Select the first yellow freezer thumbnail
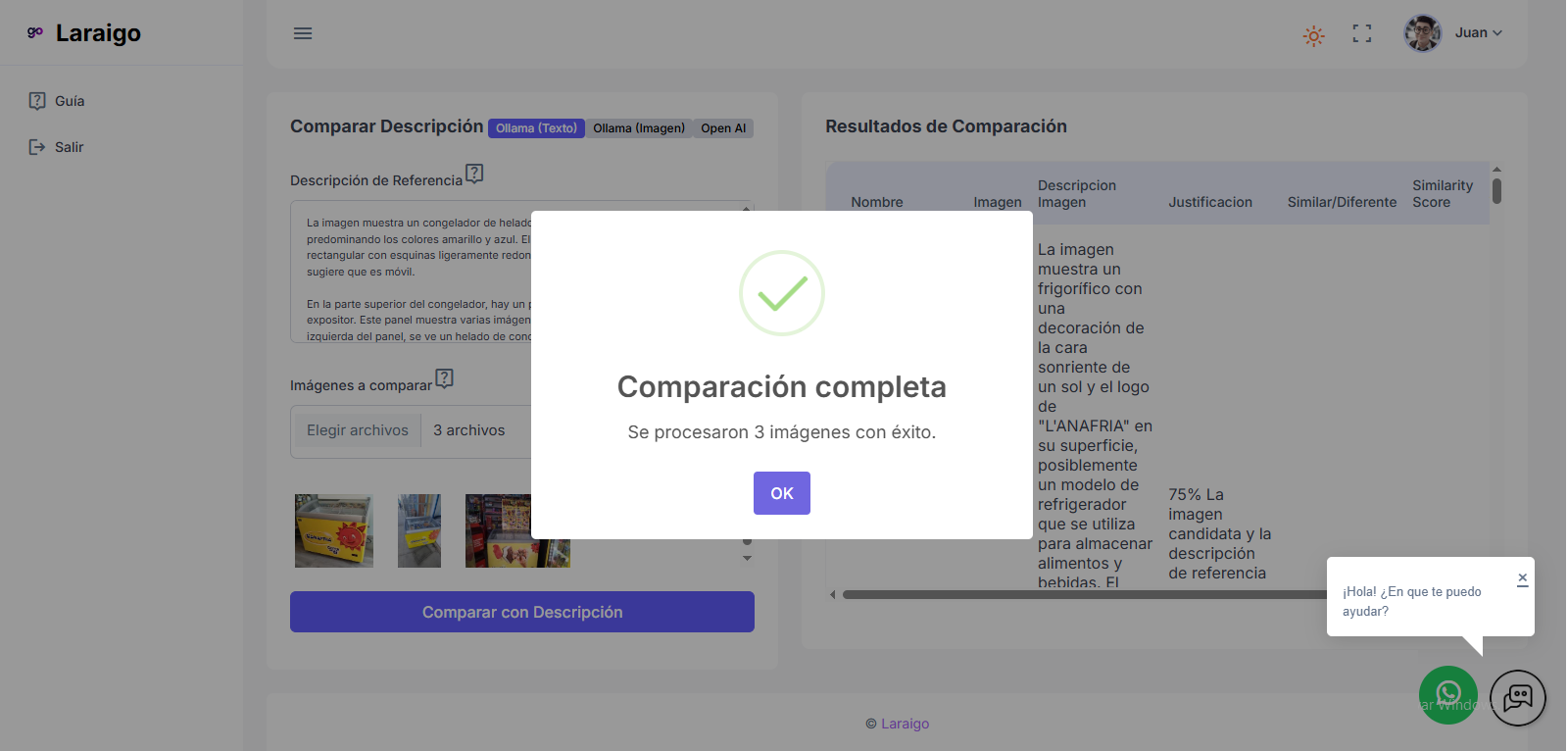 coord(334,530)
